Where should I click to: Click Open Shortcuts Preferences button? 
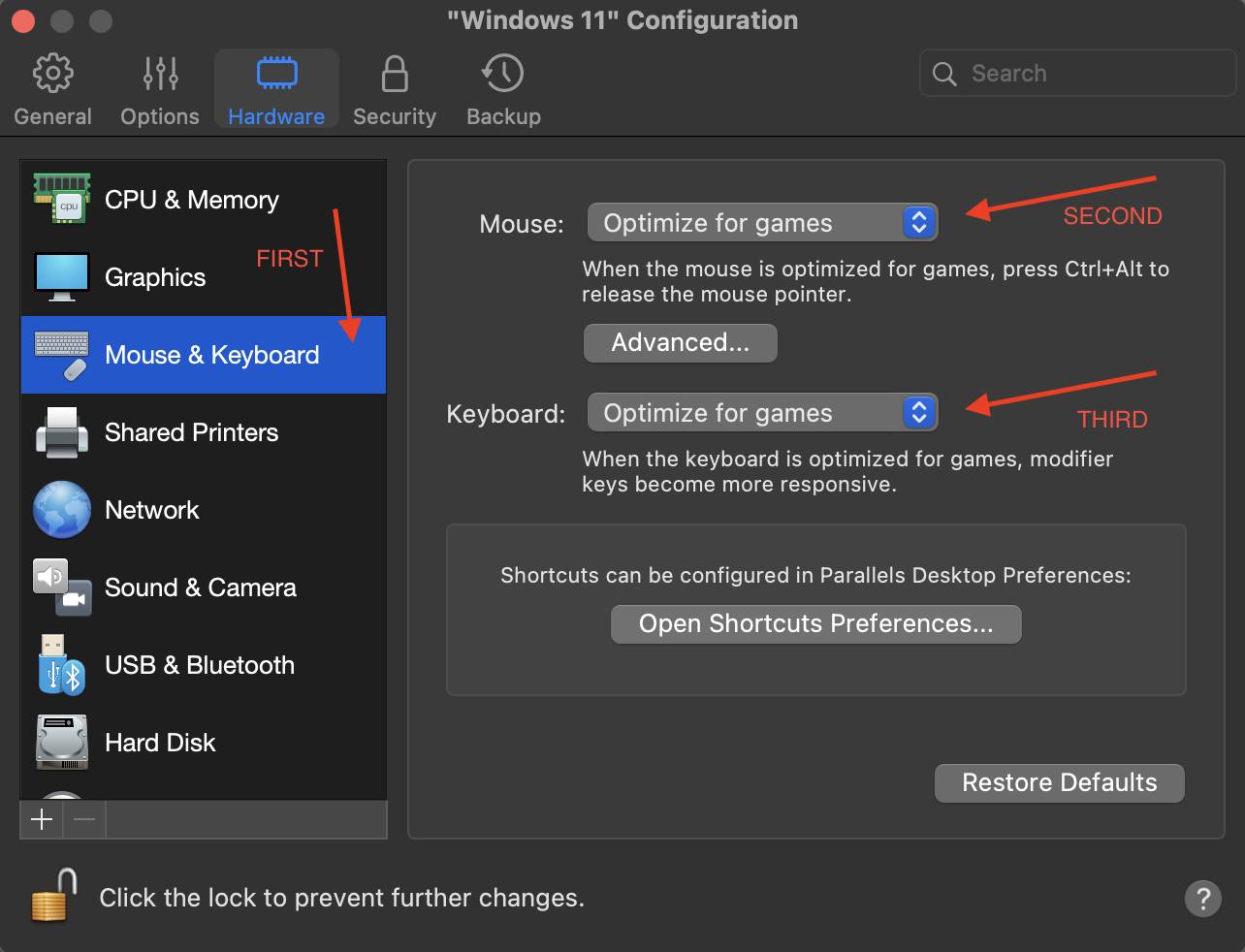point(815,624)
